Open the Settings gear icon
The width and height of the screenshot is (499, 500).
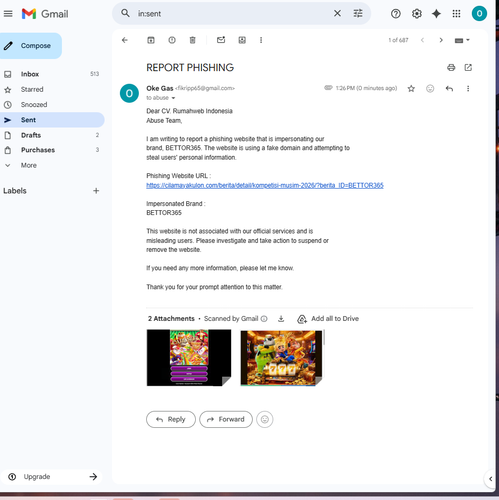(x=417, y=14)
